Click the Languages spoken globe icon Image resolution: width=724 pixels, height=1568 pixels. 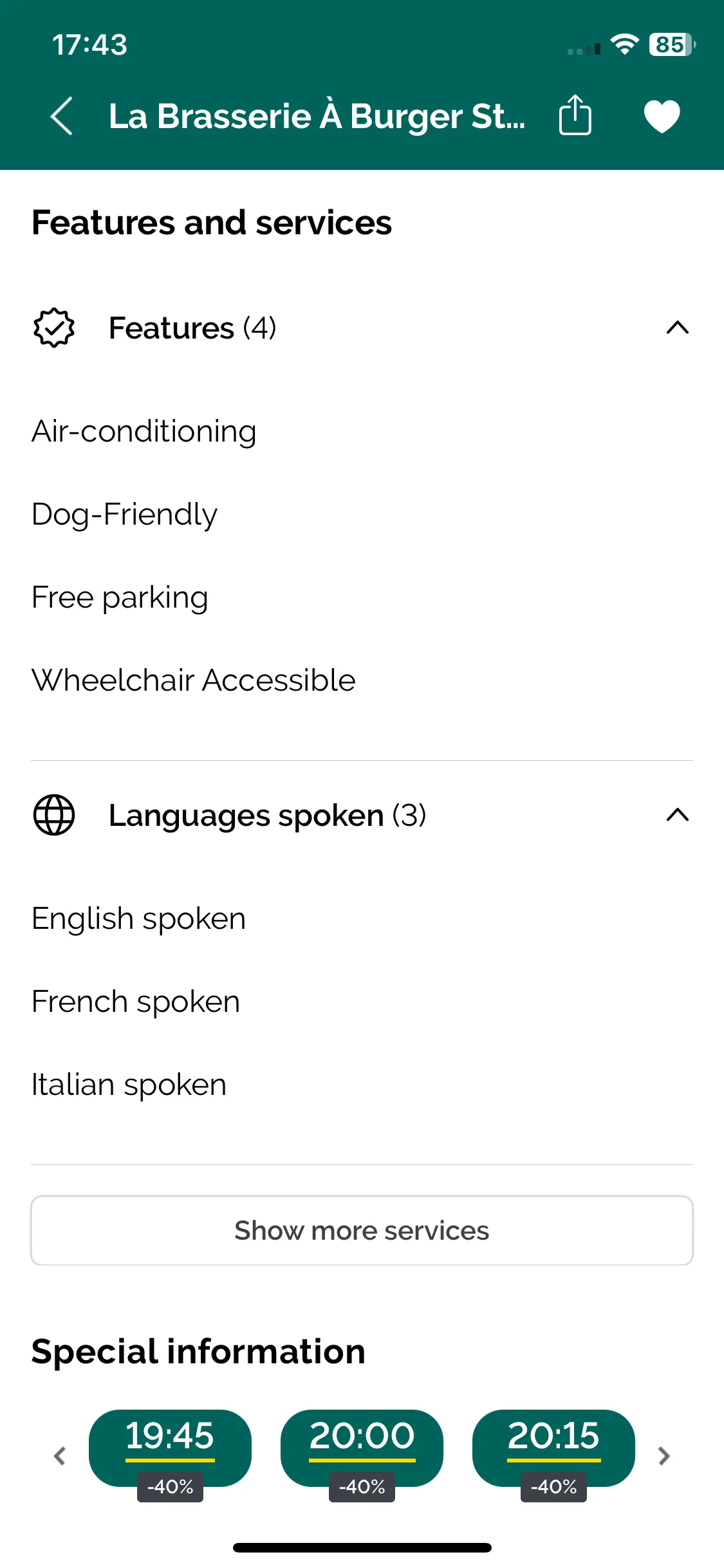click(x=54, y=815)
